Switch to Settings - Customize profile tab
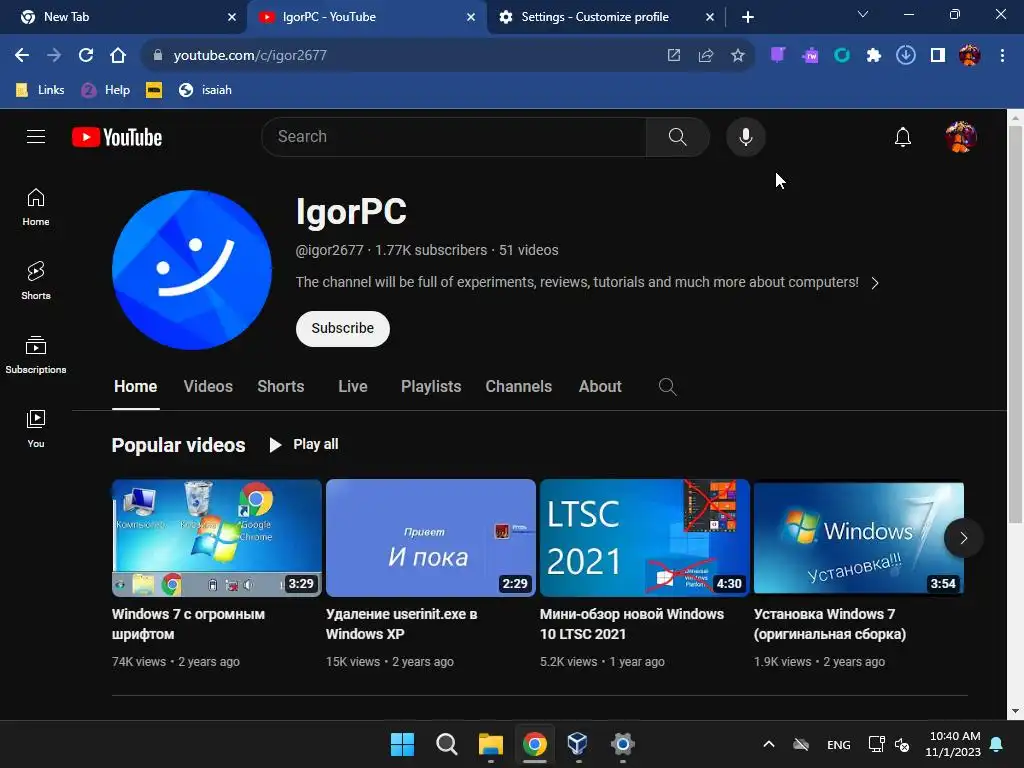The image size is (1024, 768). (x=606, y=17)
